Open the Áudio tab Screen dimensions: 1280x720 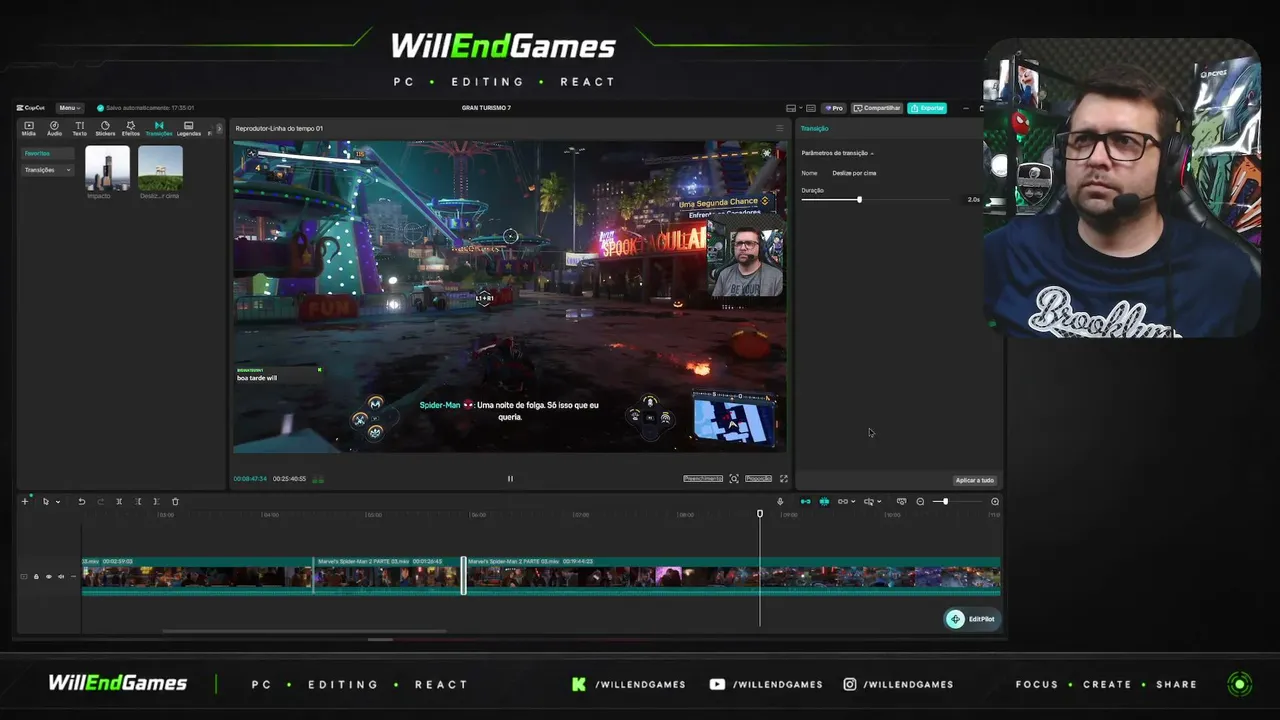tap(54, 128)
